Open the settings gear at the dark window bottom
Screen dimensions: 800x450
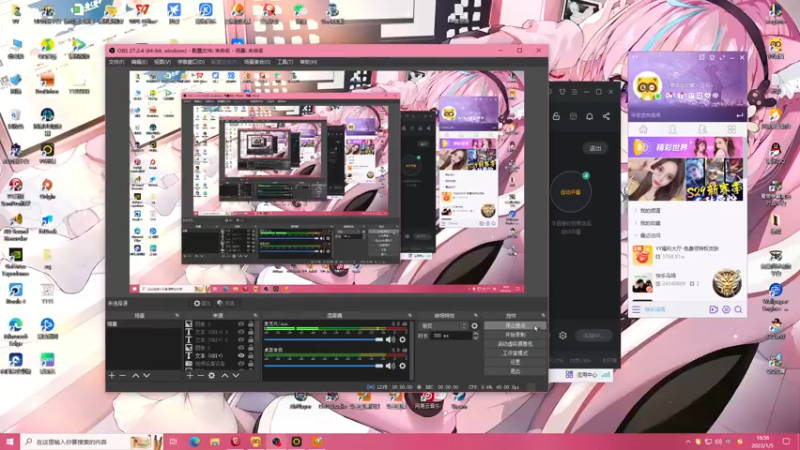point(563,335)
